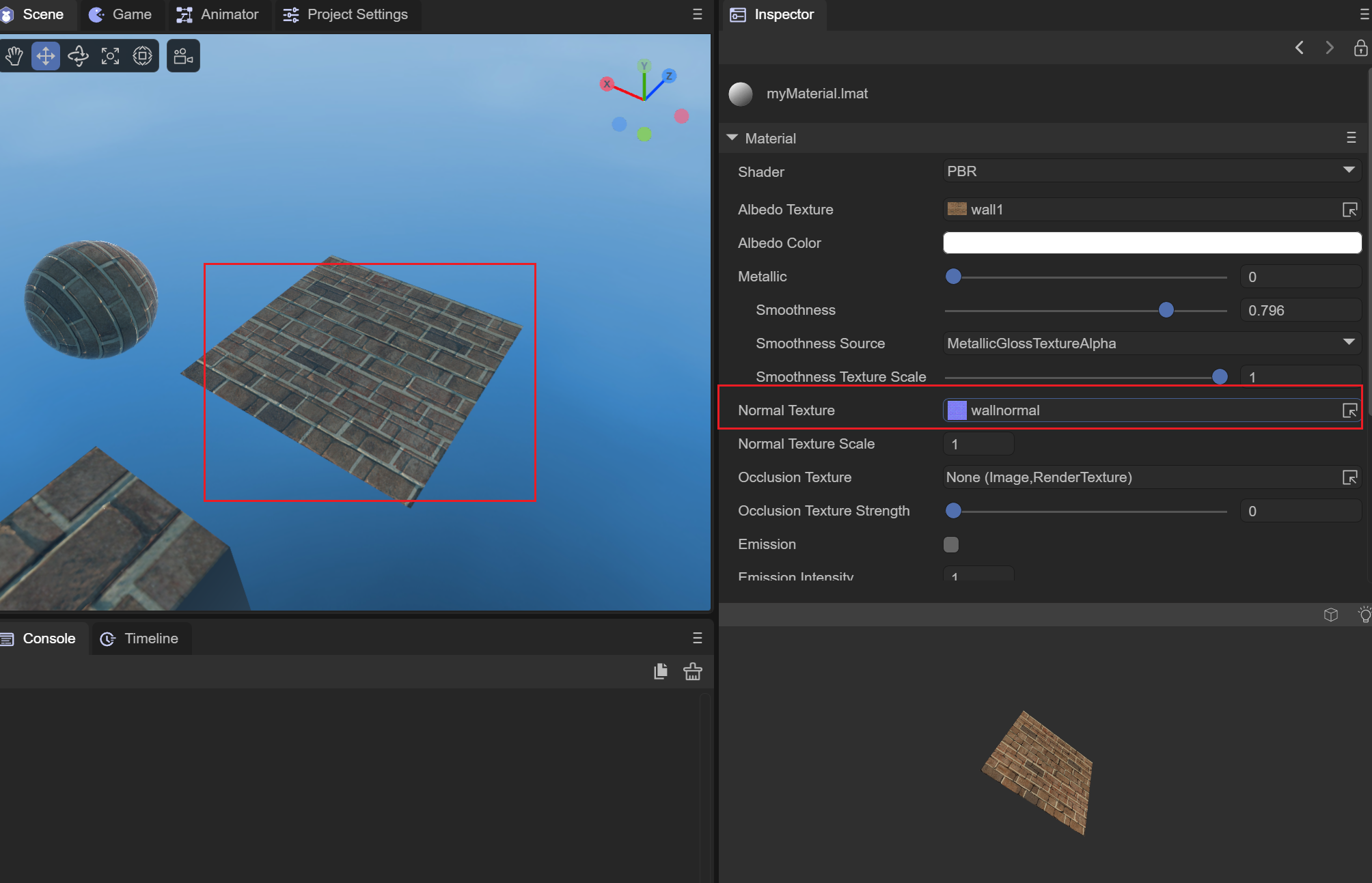1372x883 pixels.
Task: Select the move tool in scene toolbar
Action: click(x=46, y=56)
